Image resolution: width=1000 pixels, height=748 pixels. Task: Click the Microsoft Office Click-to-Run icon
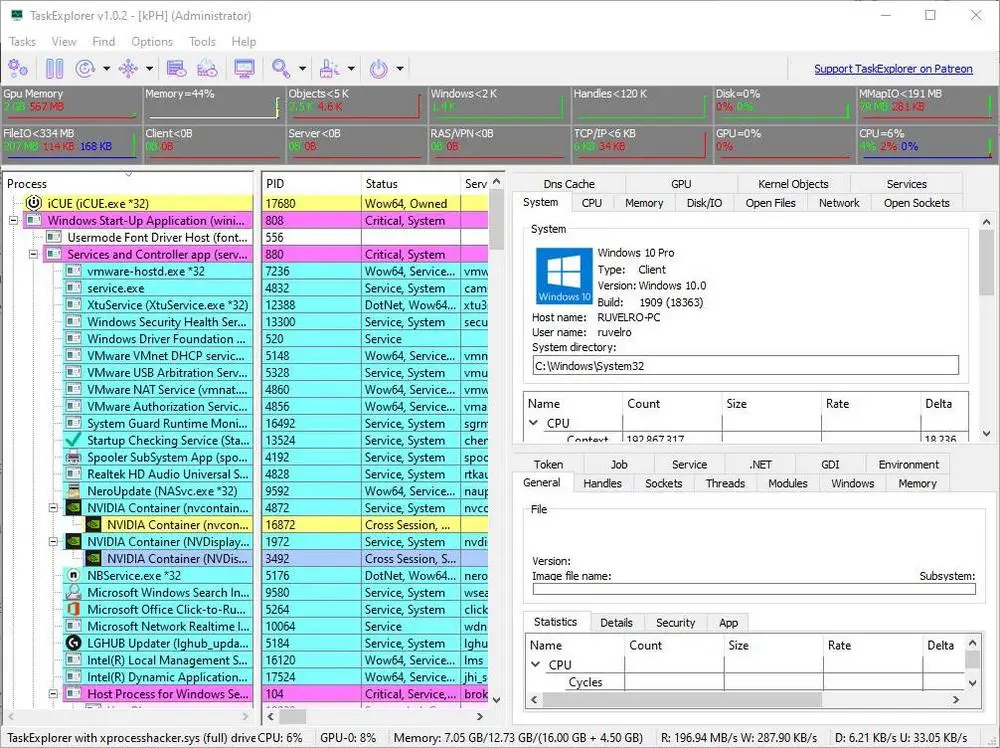[x=73, y=609]
